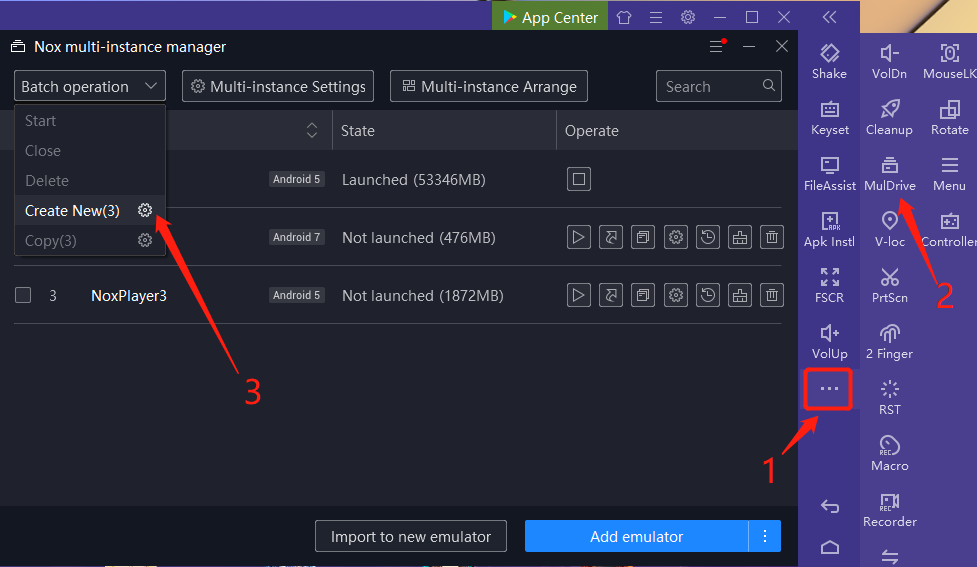Click the RST restart icon
This screenshot has width=977, height=567.
(889, 389)
